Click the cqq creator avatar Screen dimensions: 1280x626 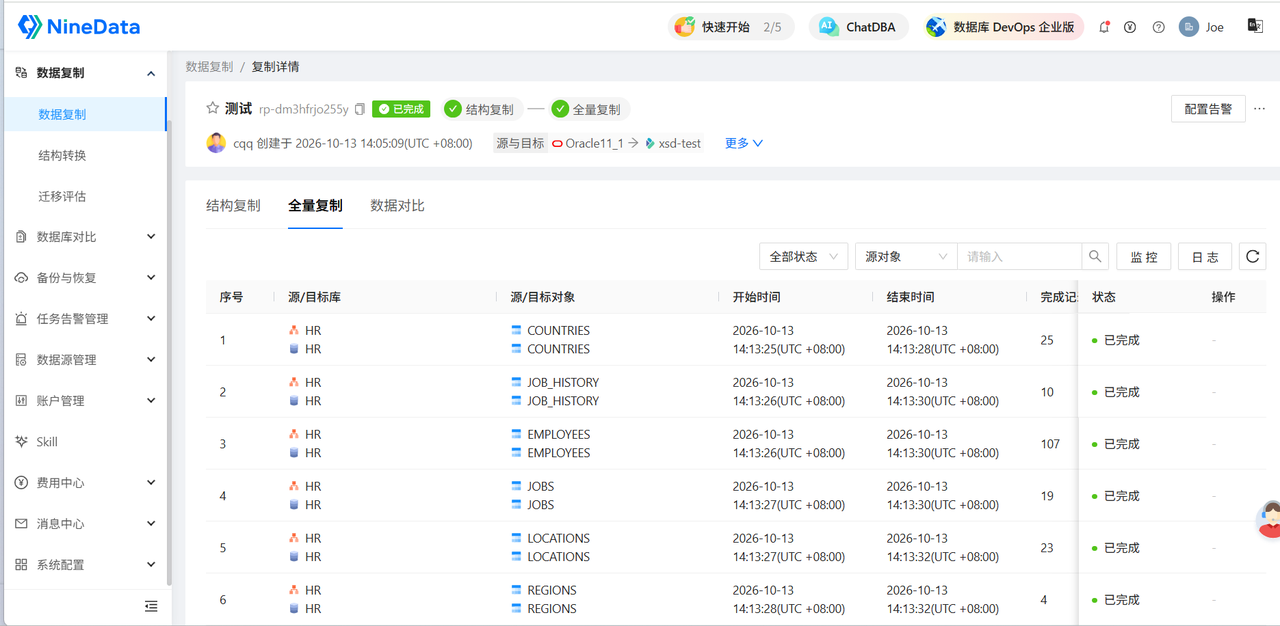(216, 143)
